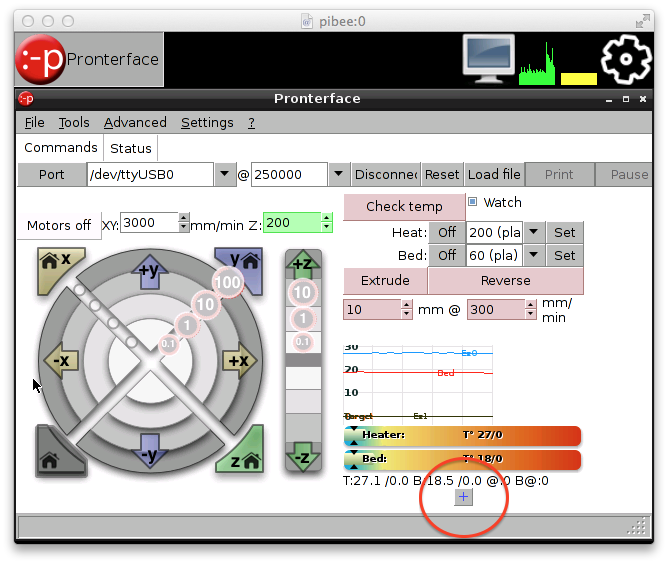
Task: Click the Bed temperature gauge bar
Action: pyautogui.click(x=462, y=459)
